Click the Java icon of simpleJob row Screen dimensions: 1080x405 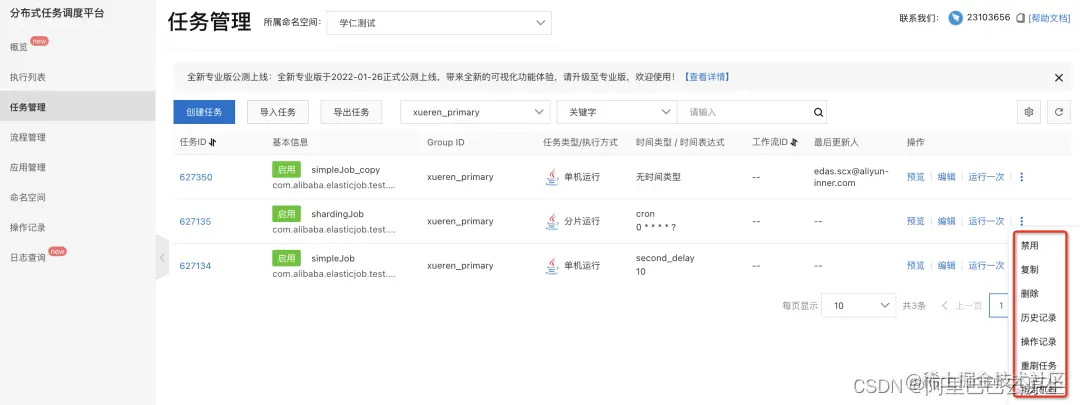552,265
